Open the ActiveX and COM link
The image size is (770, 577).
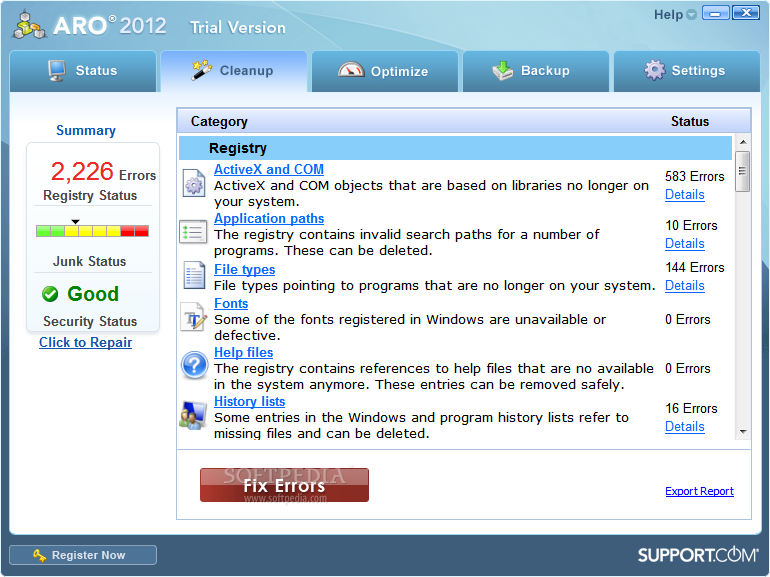click(269, 169)
